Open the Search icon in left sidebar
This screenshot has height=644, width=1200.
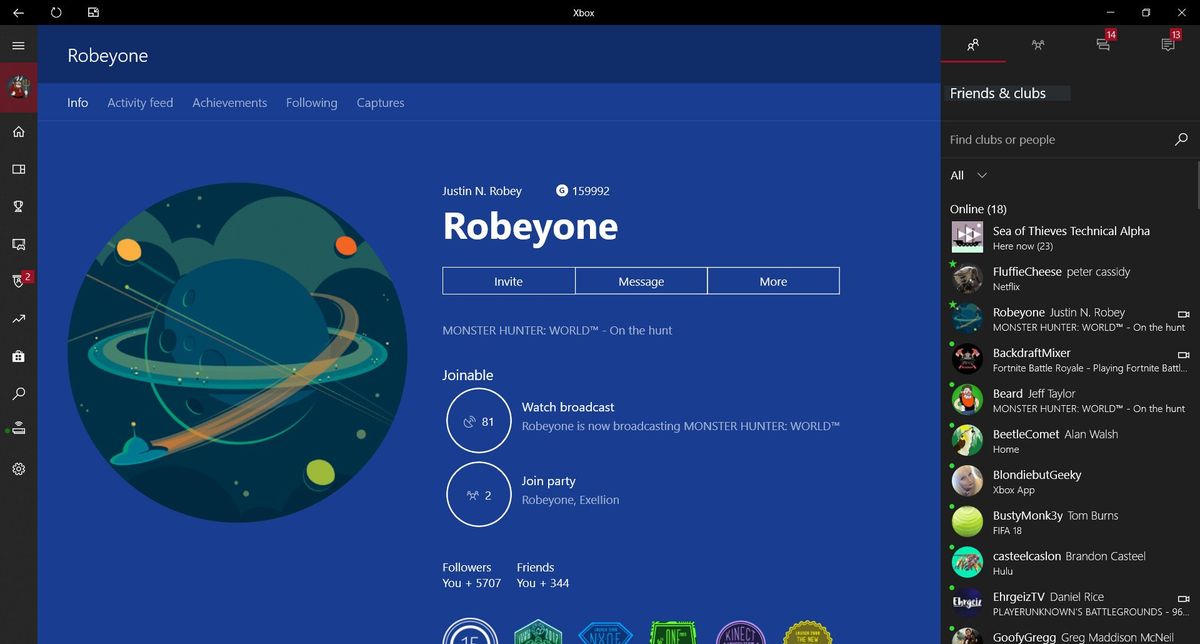pyautogui.click(x=18, y=394)
